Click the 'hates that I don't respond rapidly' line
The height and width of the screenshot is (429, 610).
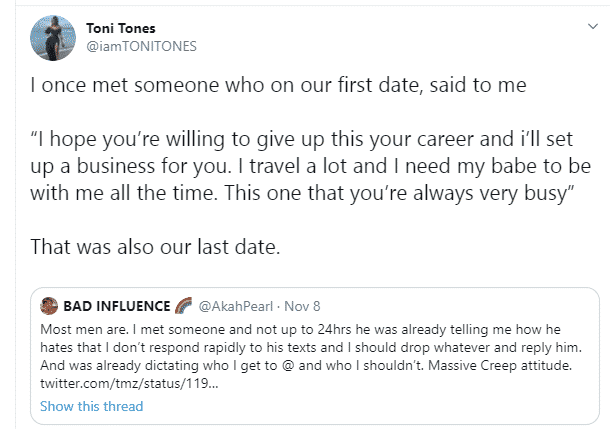pos(311,347)
